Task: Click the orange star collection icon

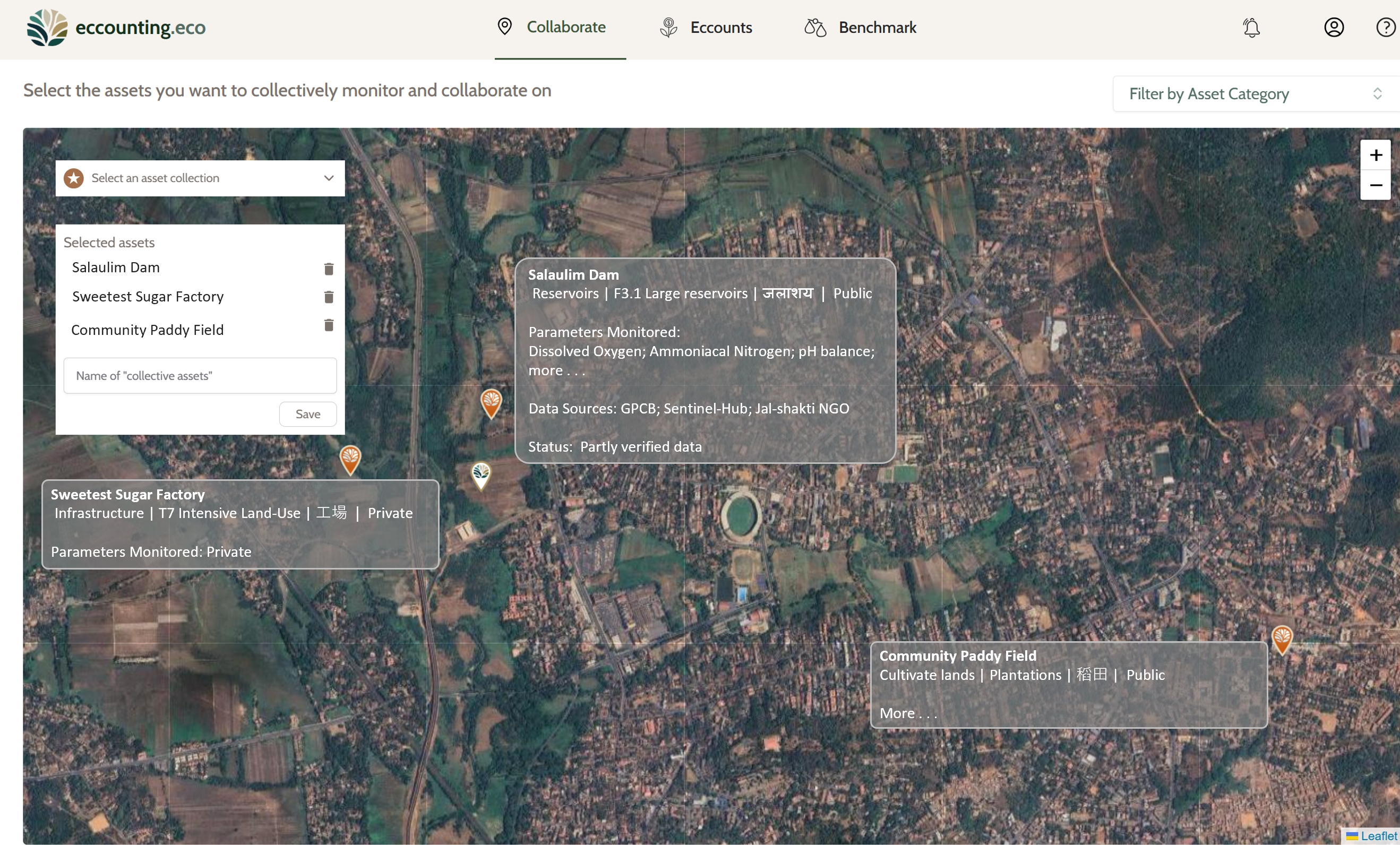Action: click(74, 178)
